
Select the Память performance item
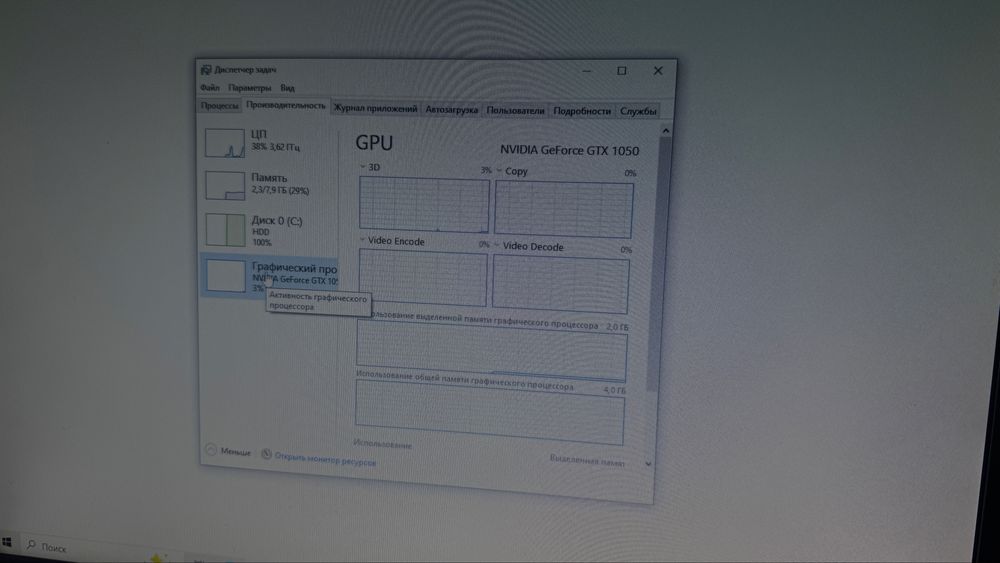(268, 185)
